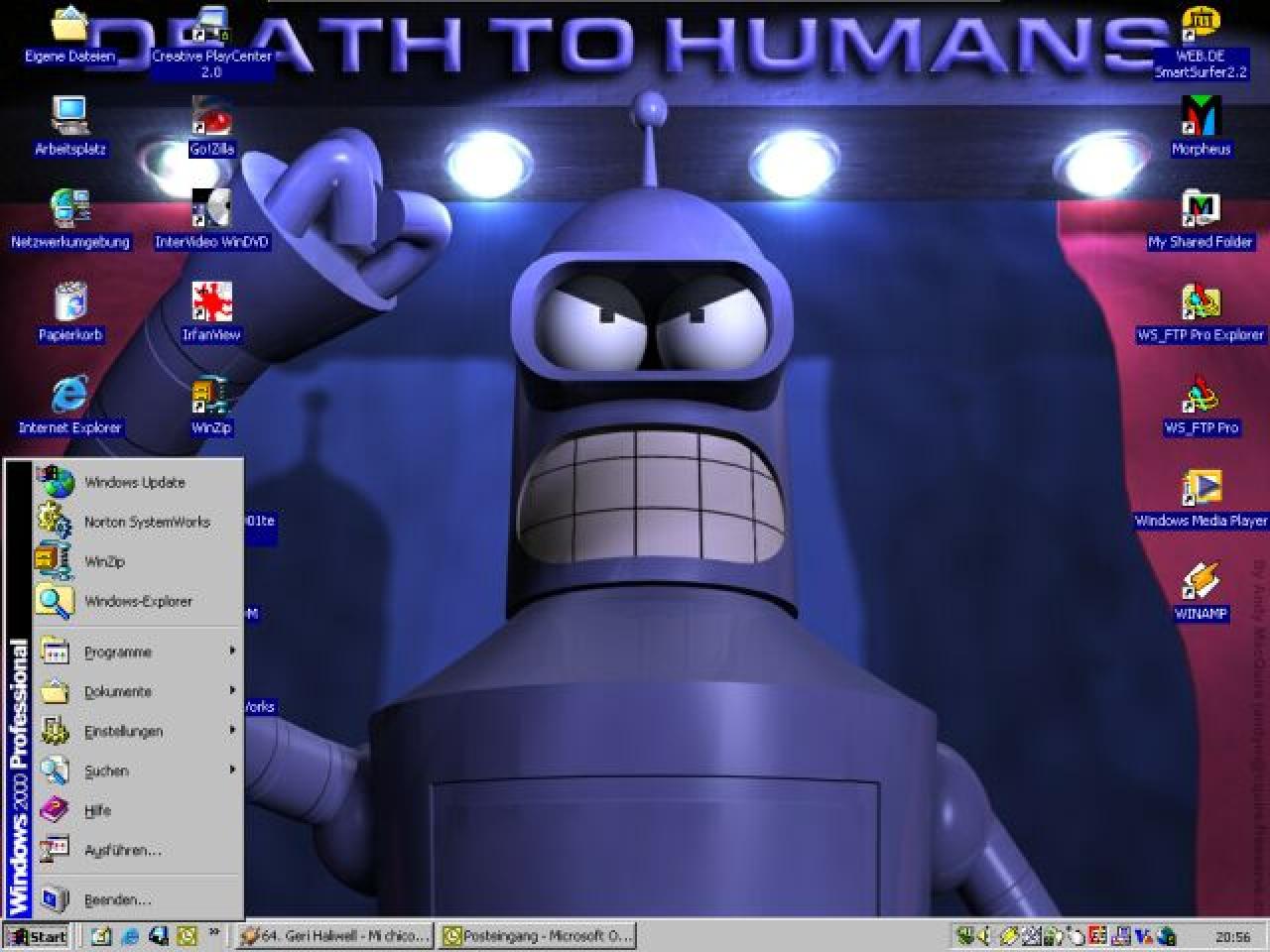
Task: Launch Internet Explorer from the desktop
Action: click(x=69, y=407)
